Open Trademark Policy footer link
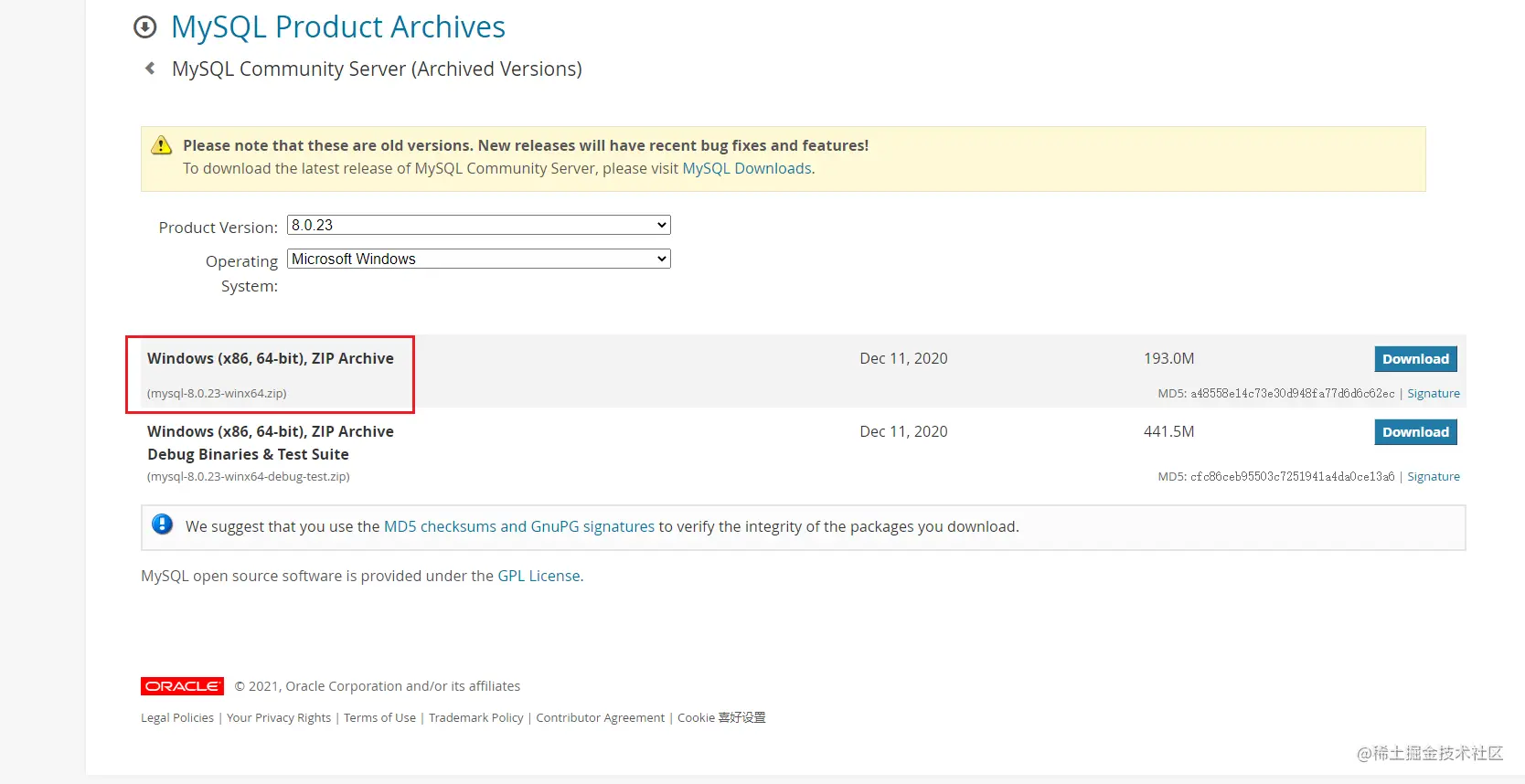The image size is (1525, 784). click(x=476, y=718)
